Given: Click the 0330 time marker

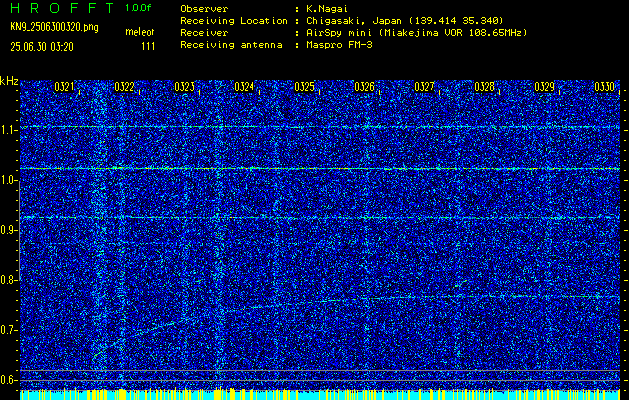Looking at the screenshot, I should point(604,87).
